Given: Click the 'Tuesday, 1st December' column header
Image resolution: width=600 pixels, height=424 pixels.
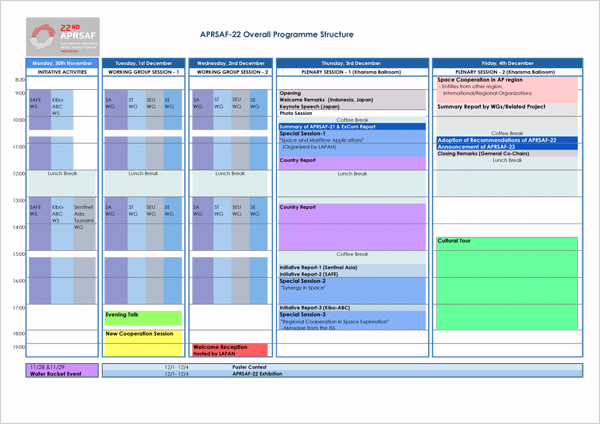Looking at the screenshot, I should click(x=143, y=63).
